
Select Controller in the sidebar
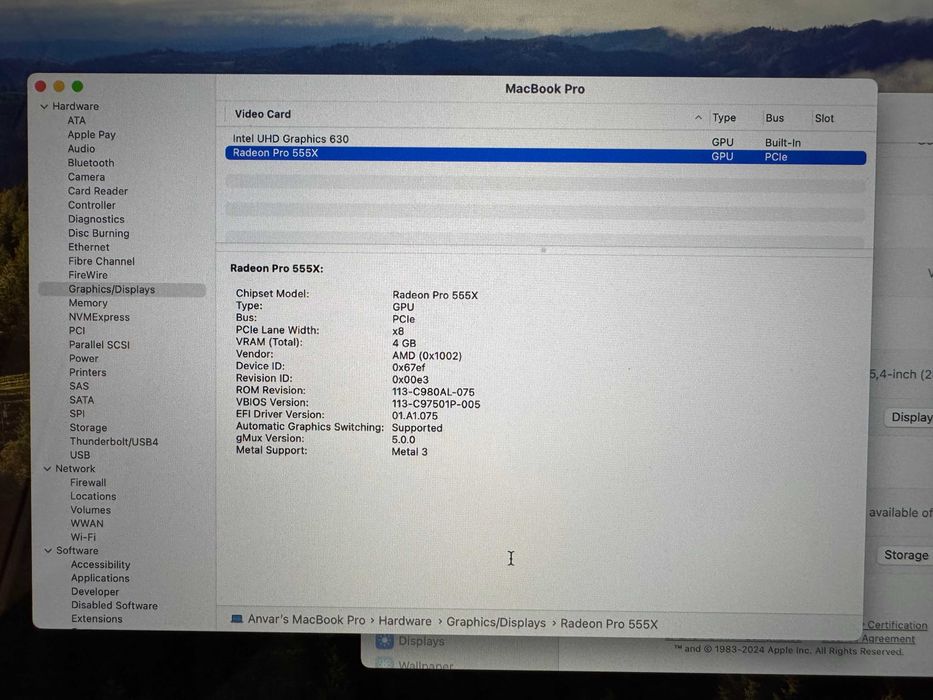click(92, 205)
